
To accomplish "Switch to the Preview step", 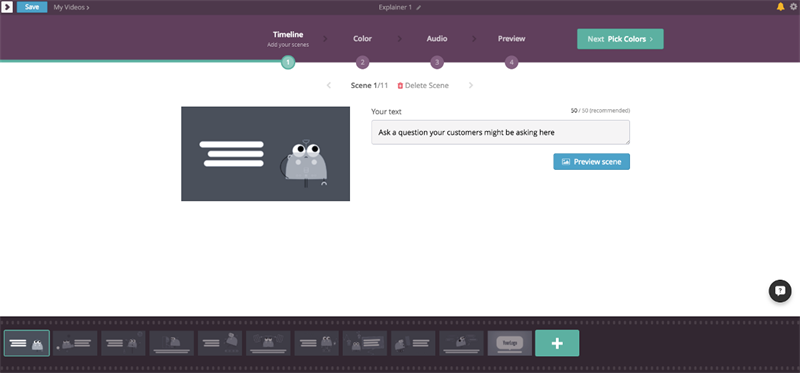I will pos(511,38).
